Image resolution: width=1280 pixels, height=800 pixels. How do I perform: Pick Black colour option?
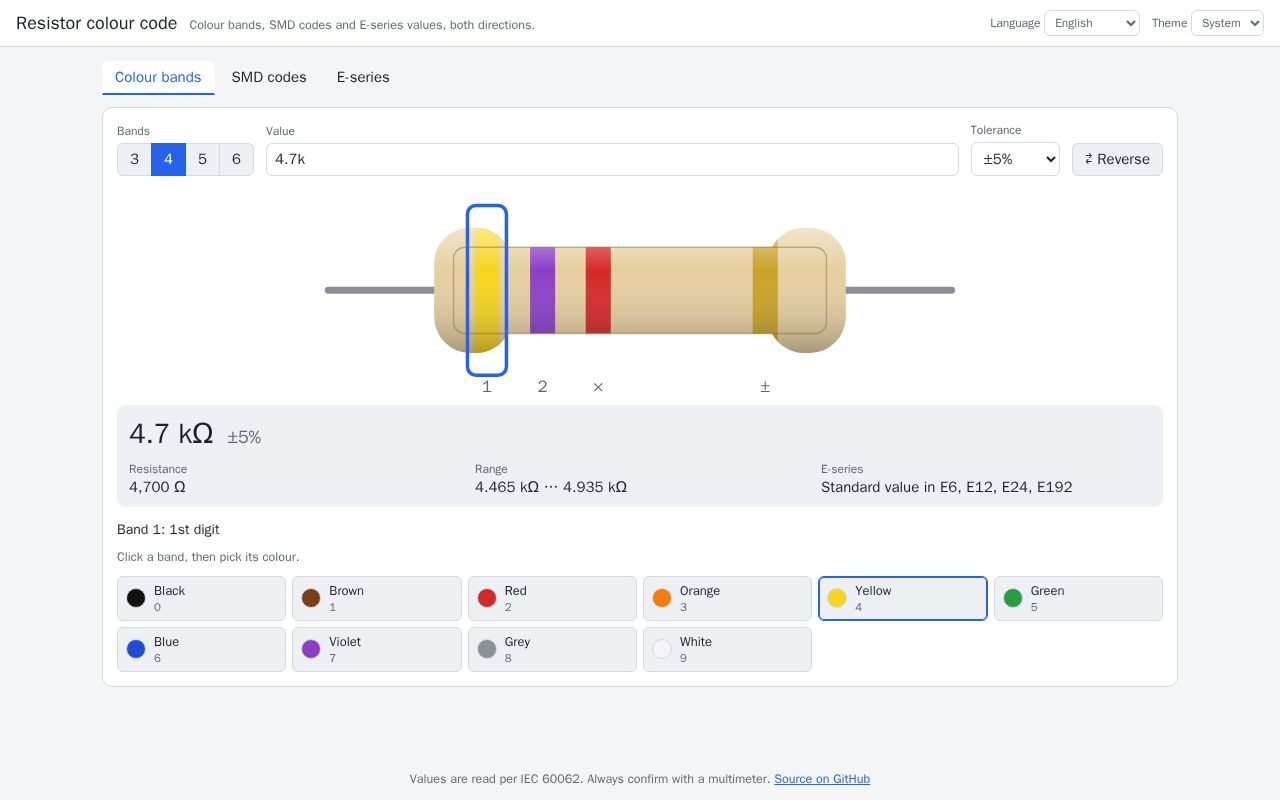[x=201, y=598]
